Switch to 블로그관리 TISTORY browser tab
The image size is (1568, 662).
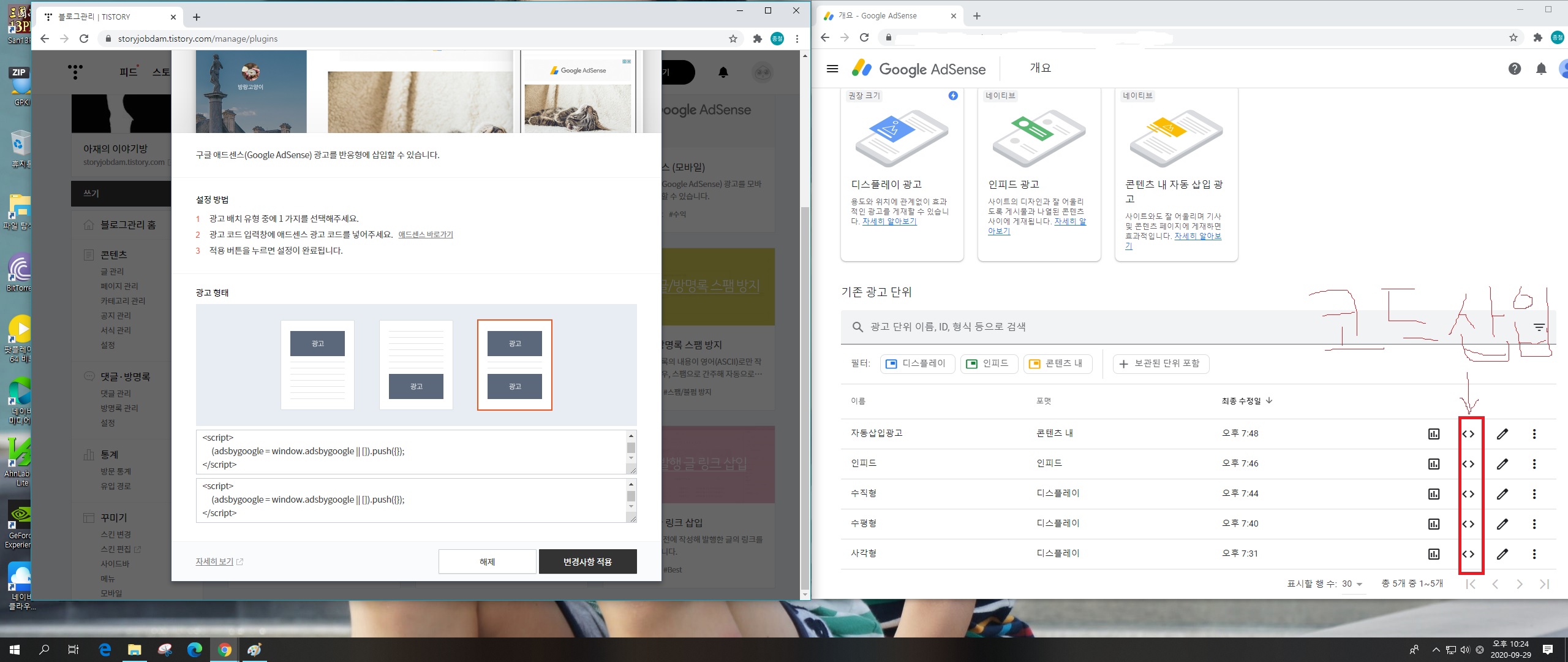[110, 17]
